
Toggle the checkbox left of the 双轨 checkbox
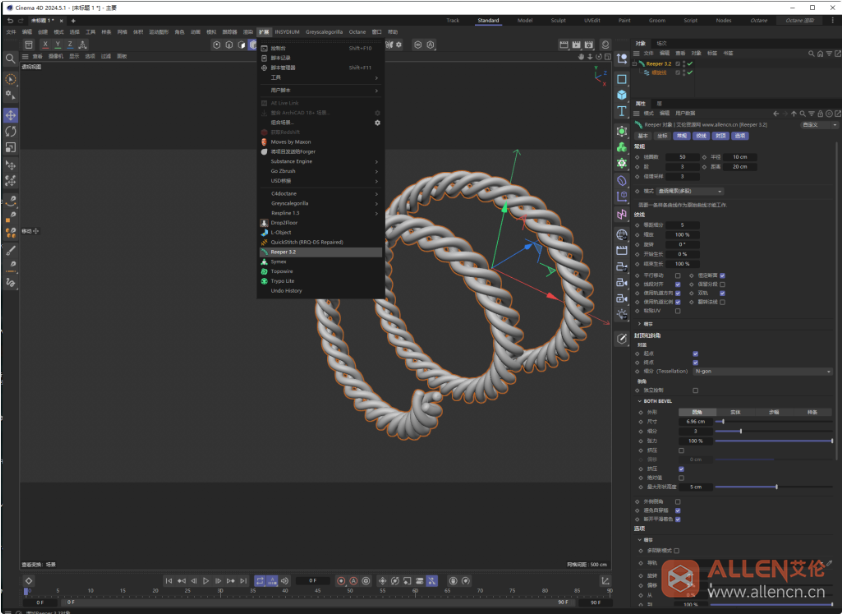[x=678, y=293]
